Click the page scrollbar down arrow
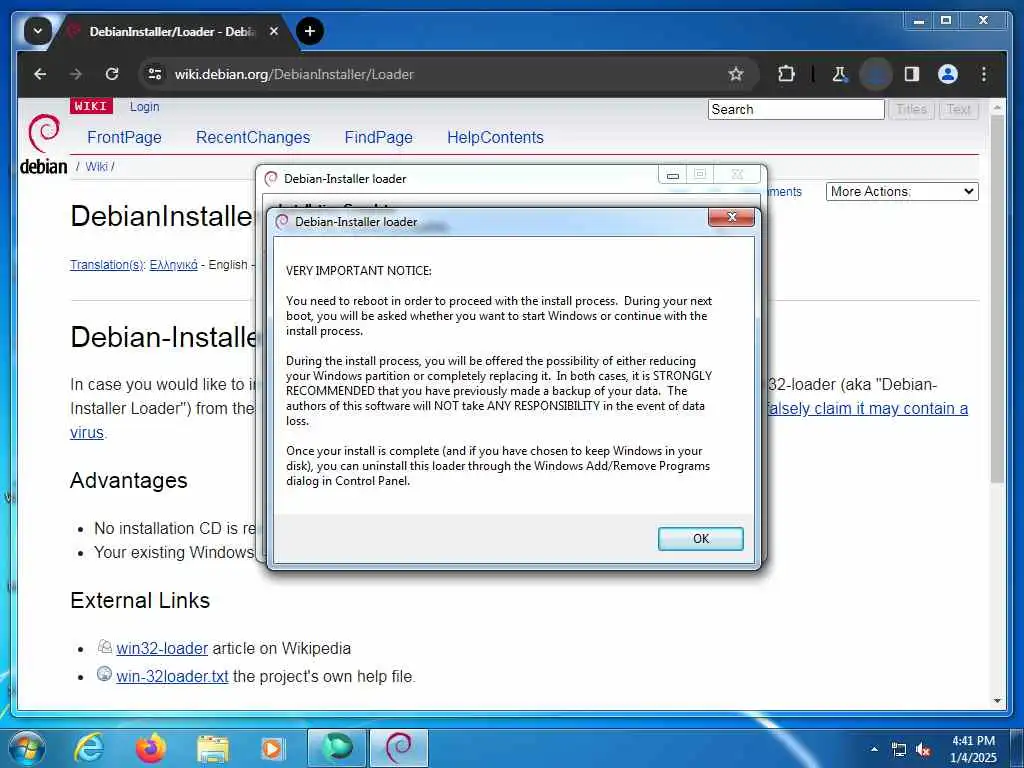 997,701
